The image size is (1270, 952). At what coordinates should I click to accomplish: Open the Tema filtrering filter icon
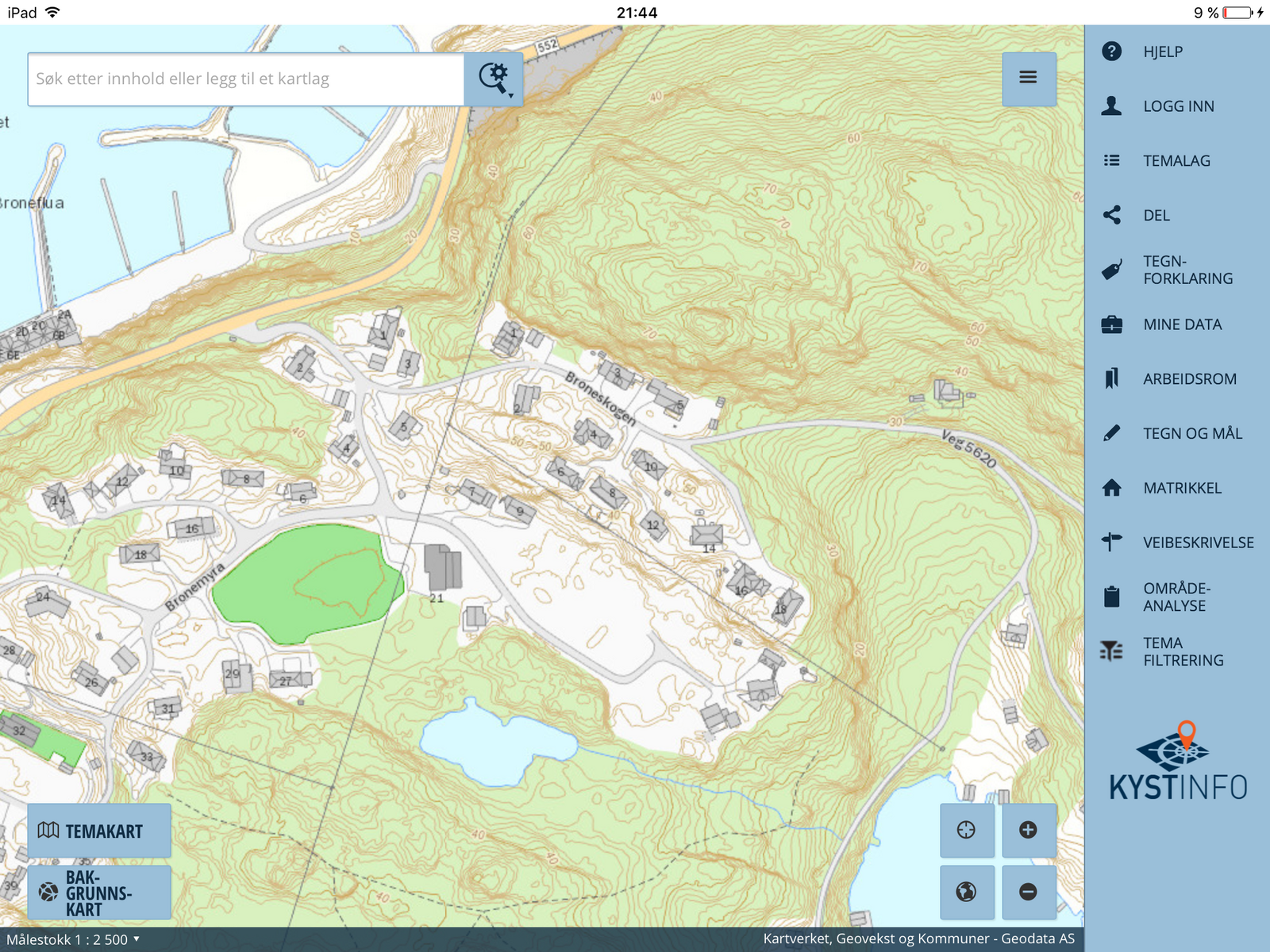(1112, 651)
